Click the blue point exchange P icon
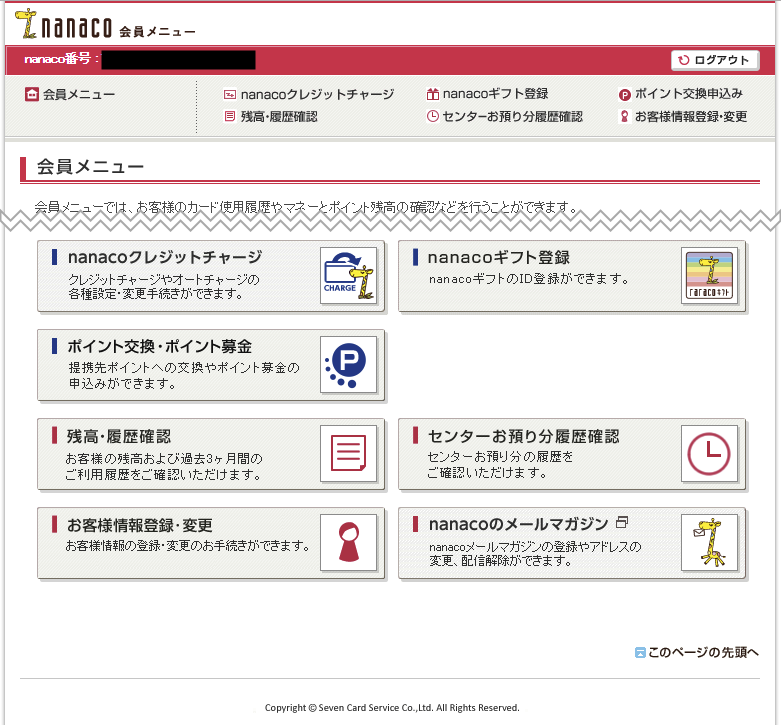 [x=348, y=365]
